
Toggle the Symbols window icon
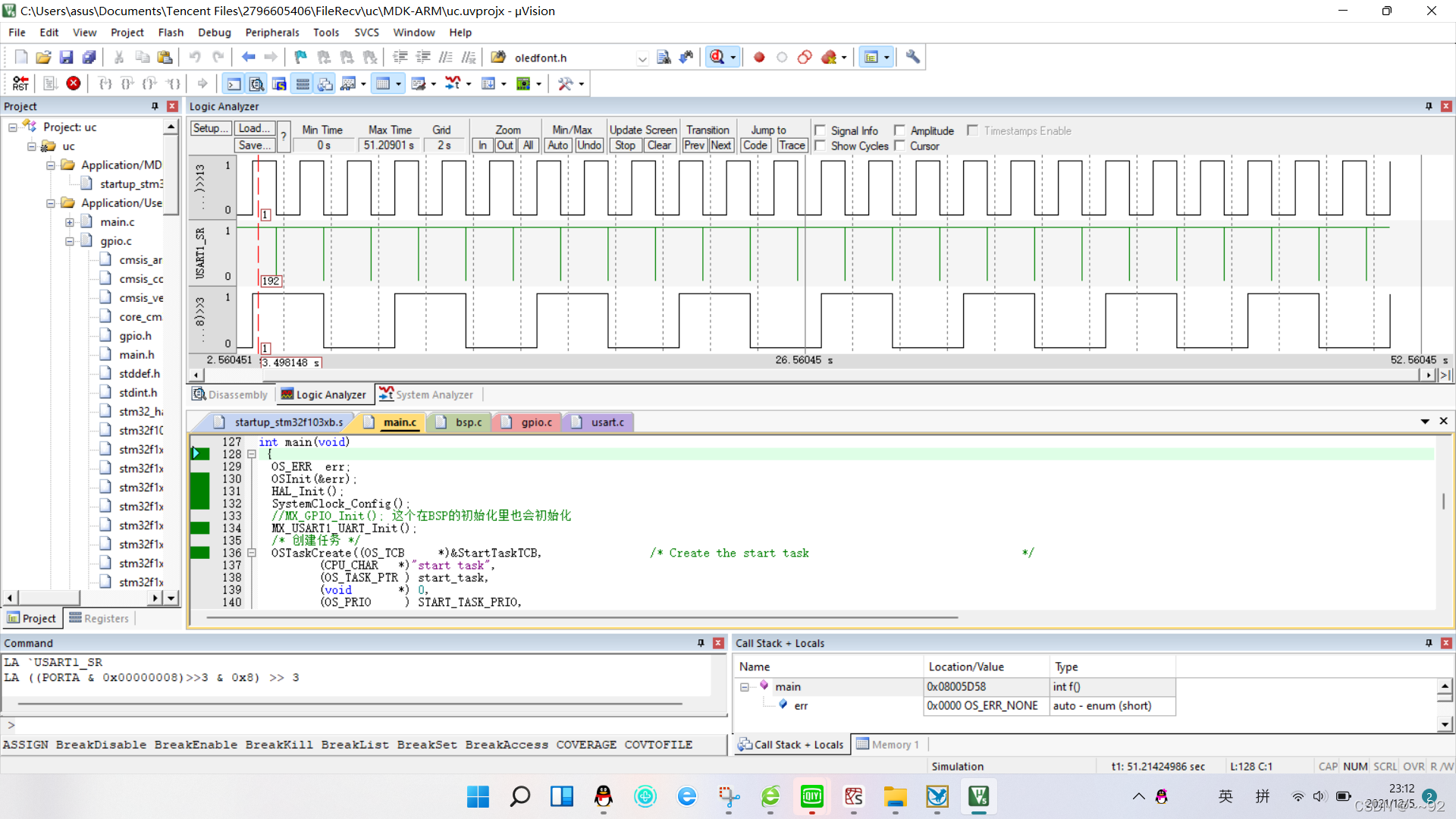[280, 83]
